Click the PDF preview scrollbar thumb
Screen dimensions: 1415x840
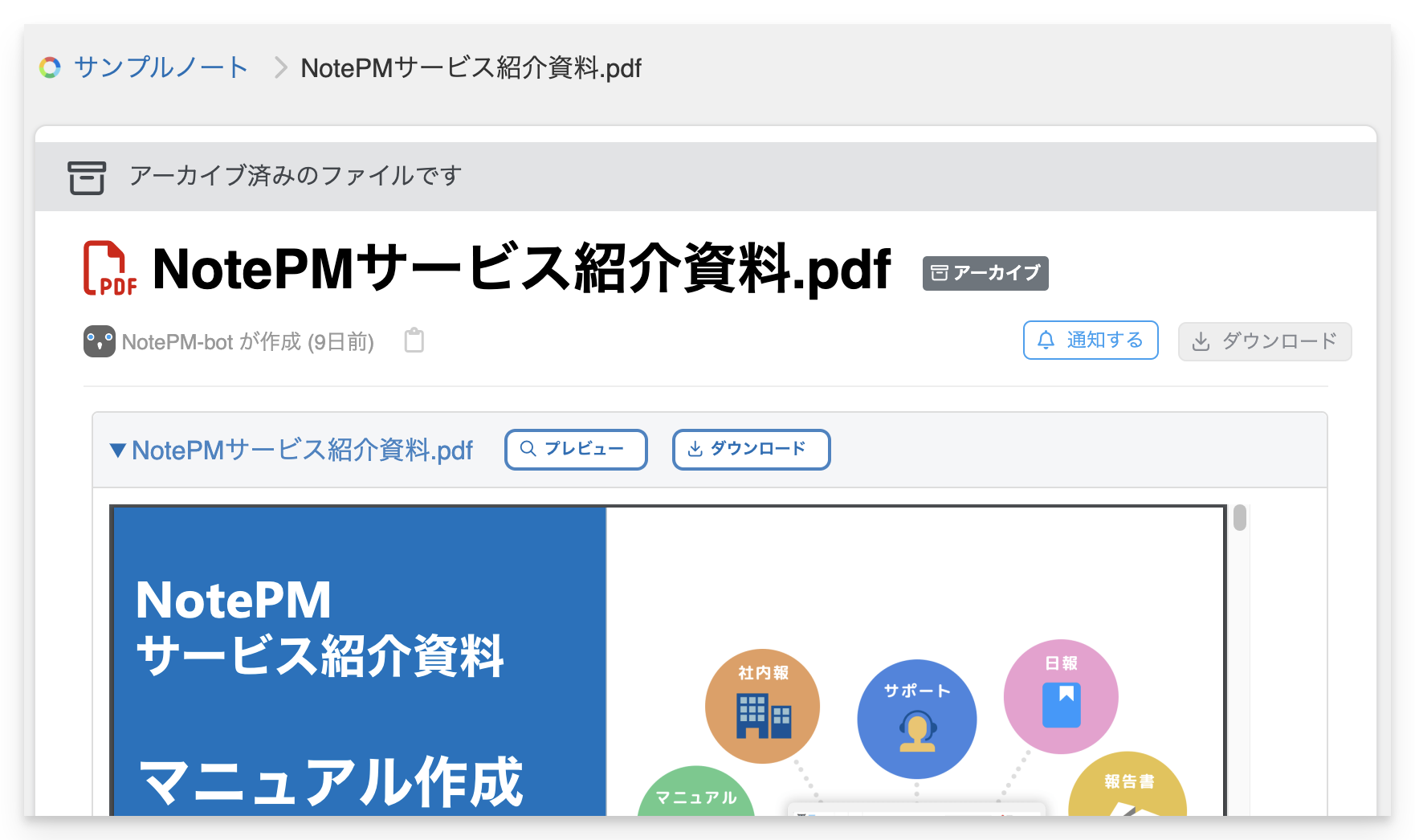(x=1240, y=517)
